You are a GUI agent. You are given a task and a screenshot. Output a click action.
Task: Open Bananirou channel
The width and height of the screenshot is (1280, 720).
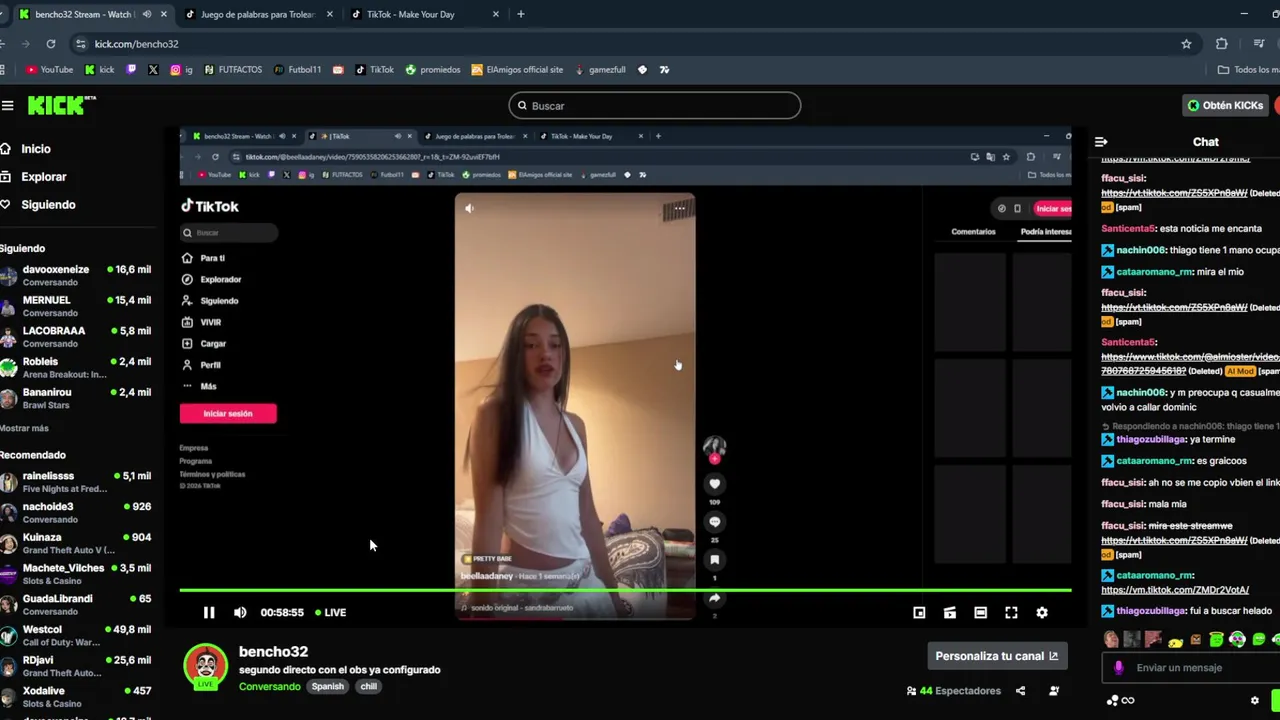(75, 399)
